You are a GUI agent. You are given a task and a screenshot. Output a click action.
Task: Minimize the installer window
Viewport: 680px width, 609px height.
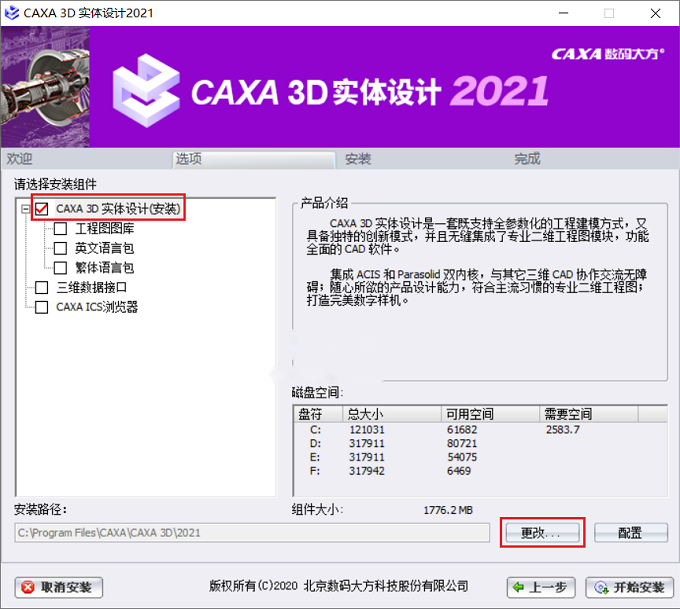click(x=563, y=13)
